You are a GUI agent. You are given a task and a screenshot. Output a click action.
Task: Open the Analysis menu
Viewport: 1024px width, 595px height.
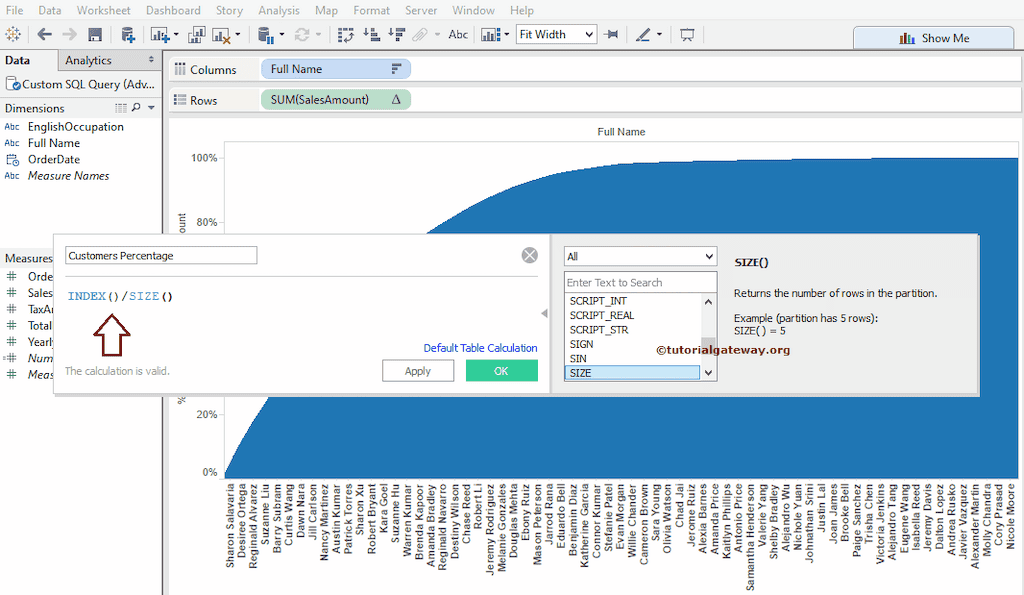tap(278, 10)
